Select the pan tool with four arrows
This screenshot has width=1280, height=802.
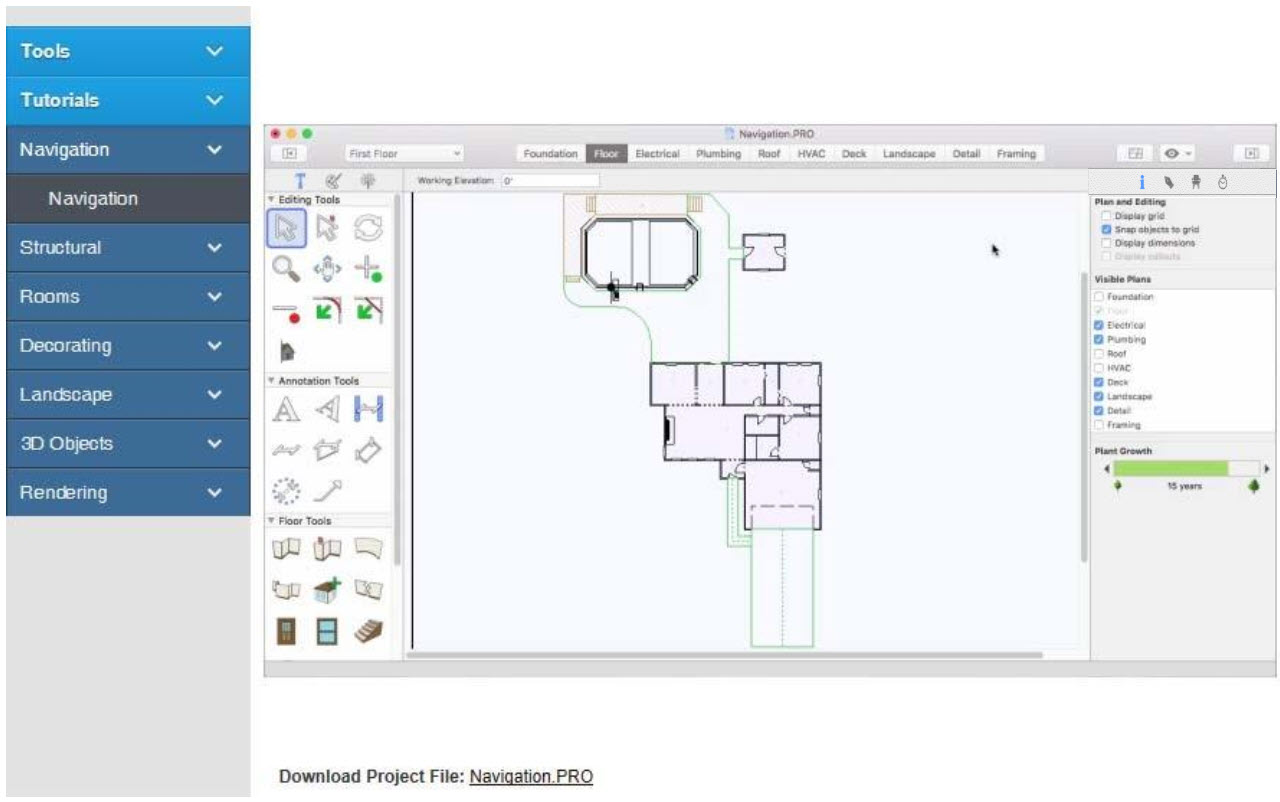(x=328, y=269)
